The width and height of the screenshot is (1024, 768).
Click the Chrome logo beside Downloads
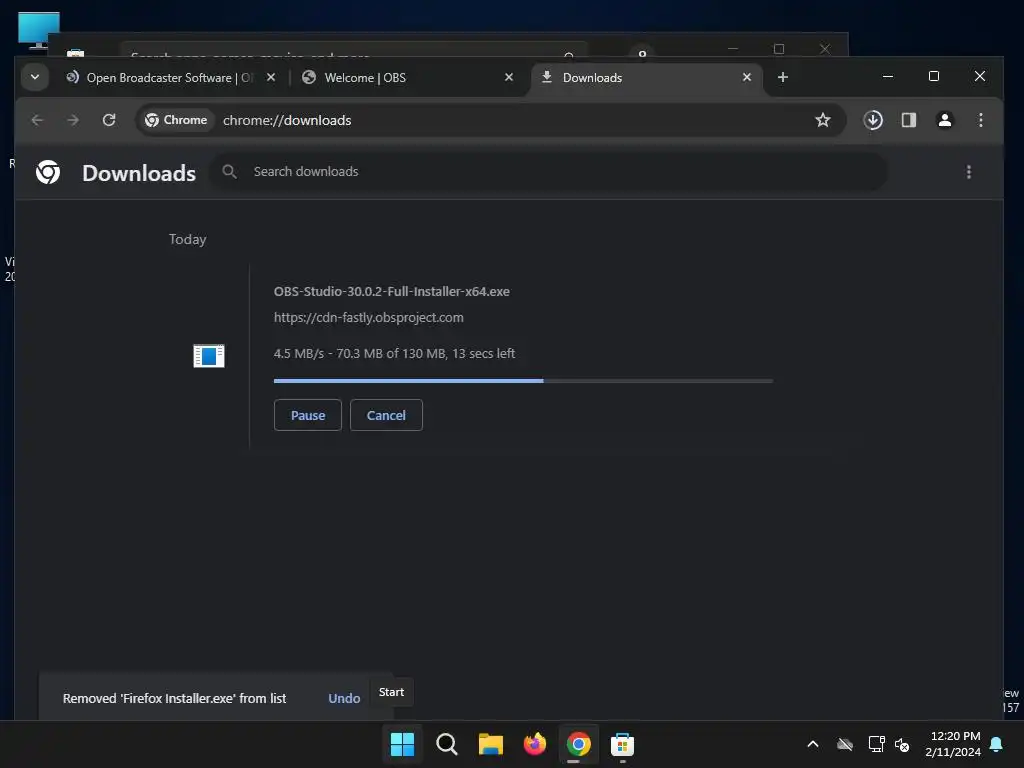click(x=48, y=172)
